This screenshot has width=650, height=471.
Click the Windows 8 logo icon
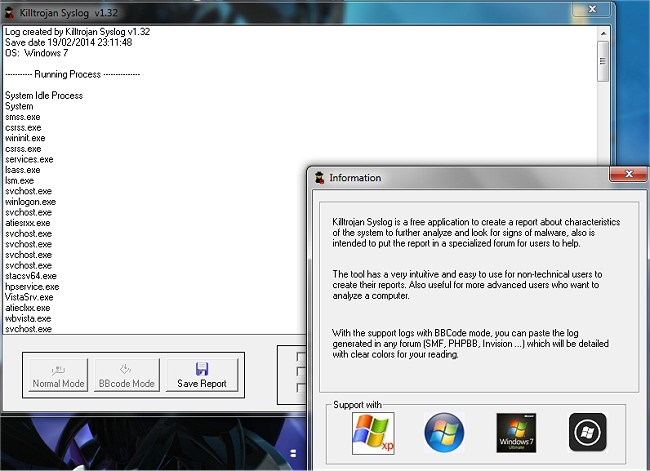[587, 432]
